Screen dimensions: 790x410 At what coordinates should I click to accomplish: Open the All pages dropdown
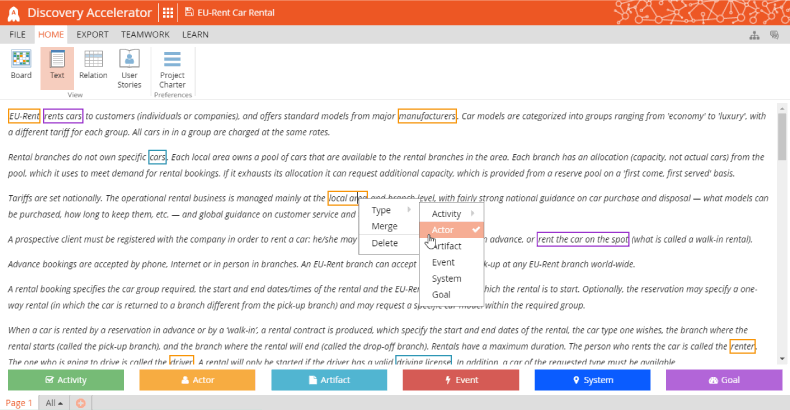[x=55, y=402]
